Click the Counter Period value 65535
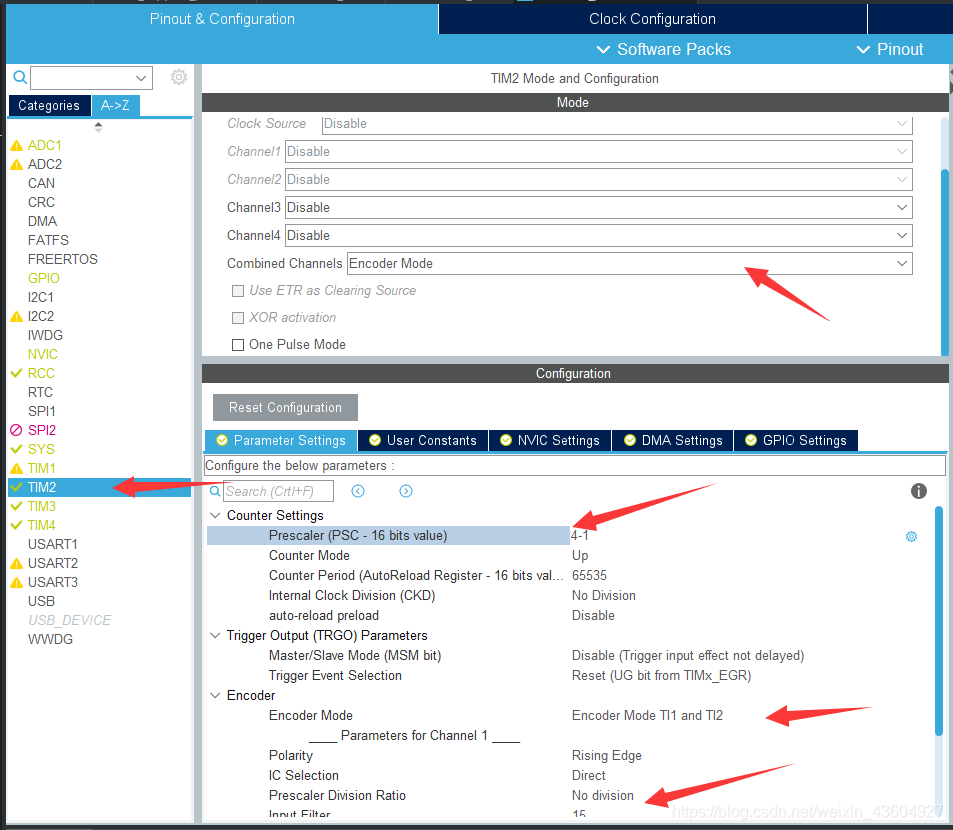 [589, 575]
